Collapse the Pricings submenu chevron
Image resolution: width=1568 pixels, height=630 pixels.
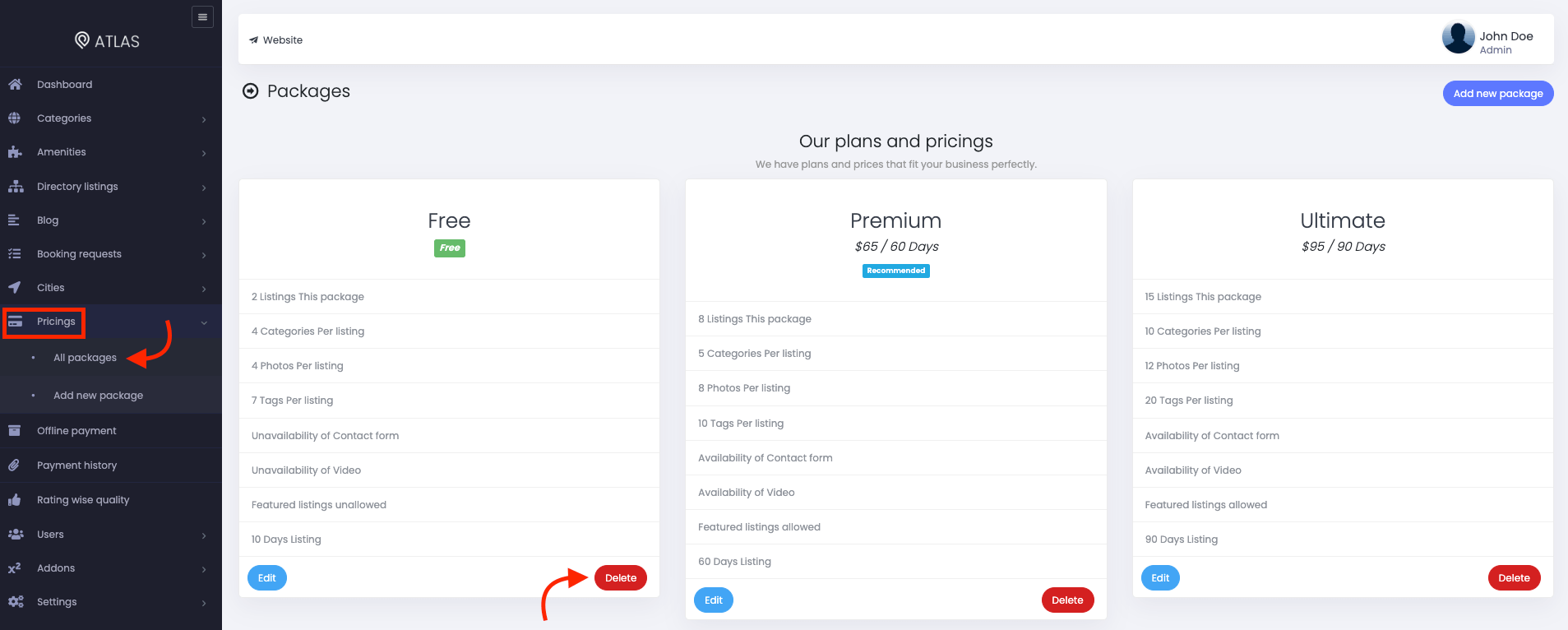click(204, 322)
